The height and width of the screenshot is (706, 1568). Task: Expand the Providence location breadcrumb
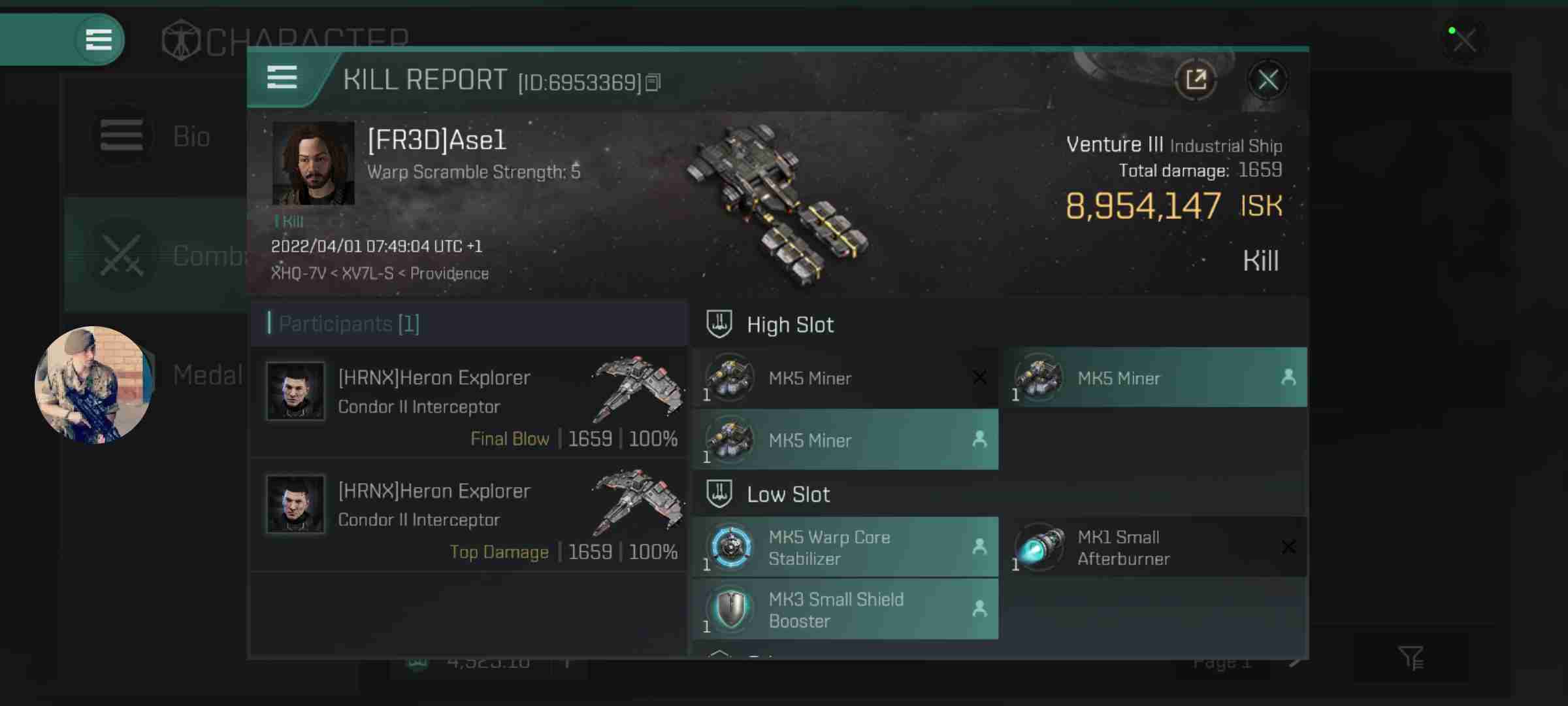coord(449,272)
